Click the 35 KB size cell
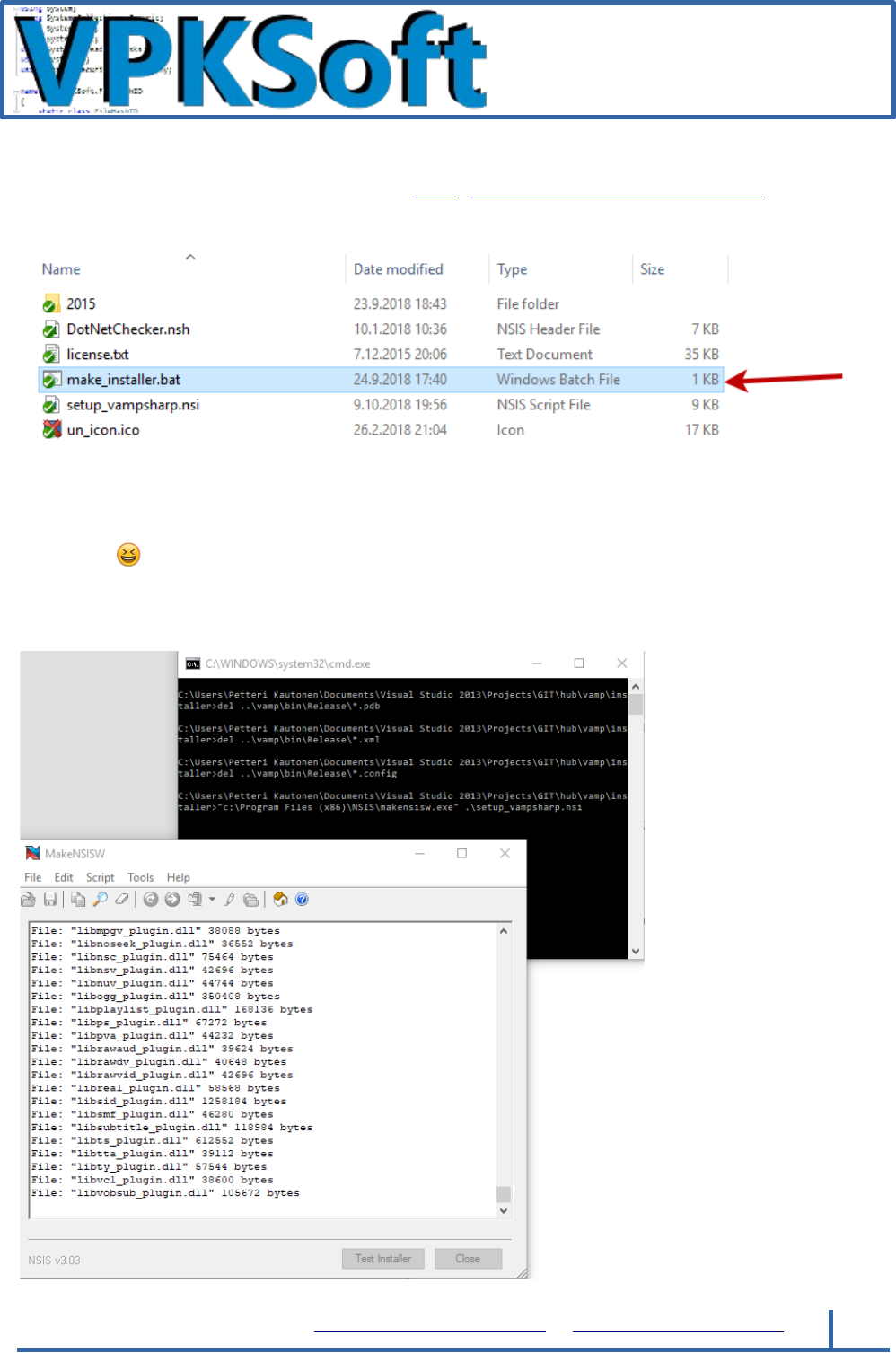The width and height of the screenshot is (896, 1353). point(702,355)
